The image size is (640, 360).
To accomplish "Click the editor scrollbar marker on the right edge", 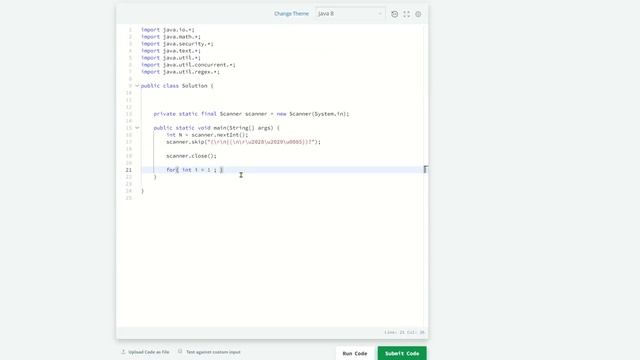I will [425, 169].
